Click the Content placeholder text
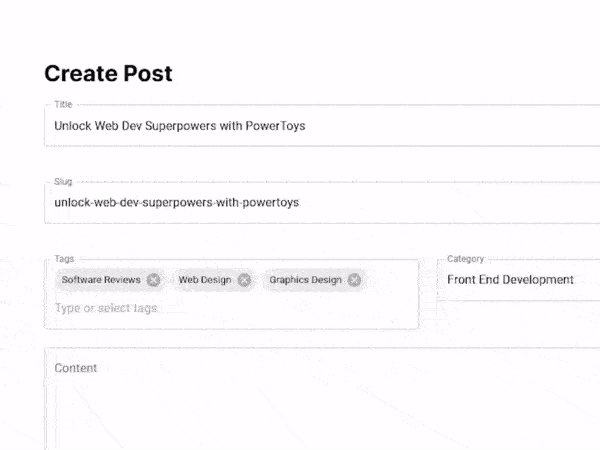The height and width of the screenshot is (450, 600). [x=76, y=368]
